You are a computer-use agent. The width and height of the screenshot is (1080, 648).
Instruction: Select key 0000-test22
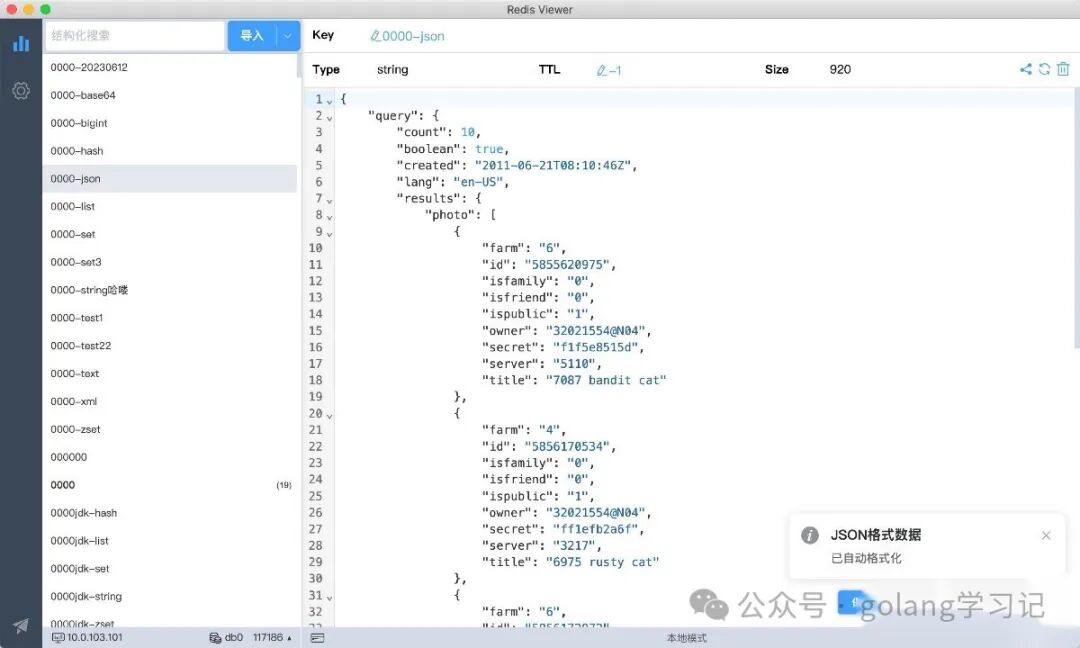(x=169, y=346)
